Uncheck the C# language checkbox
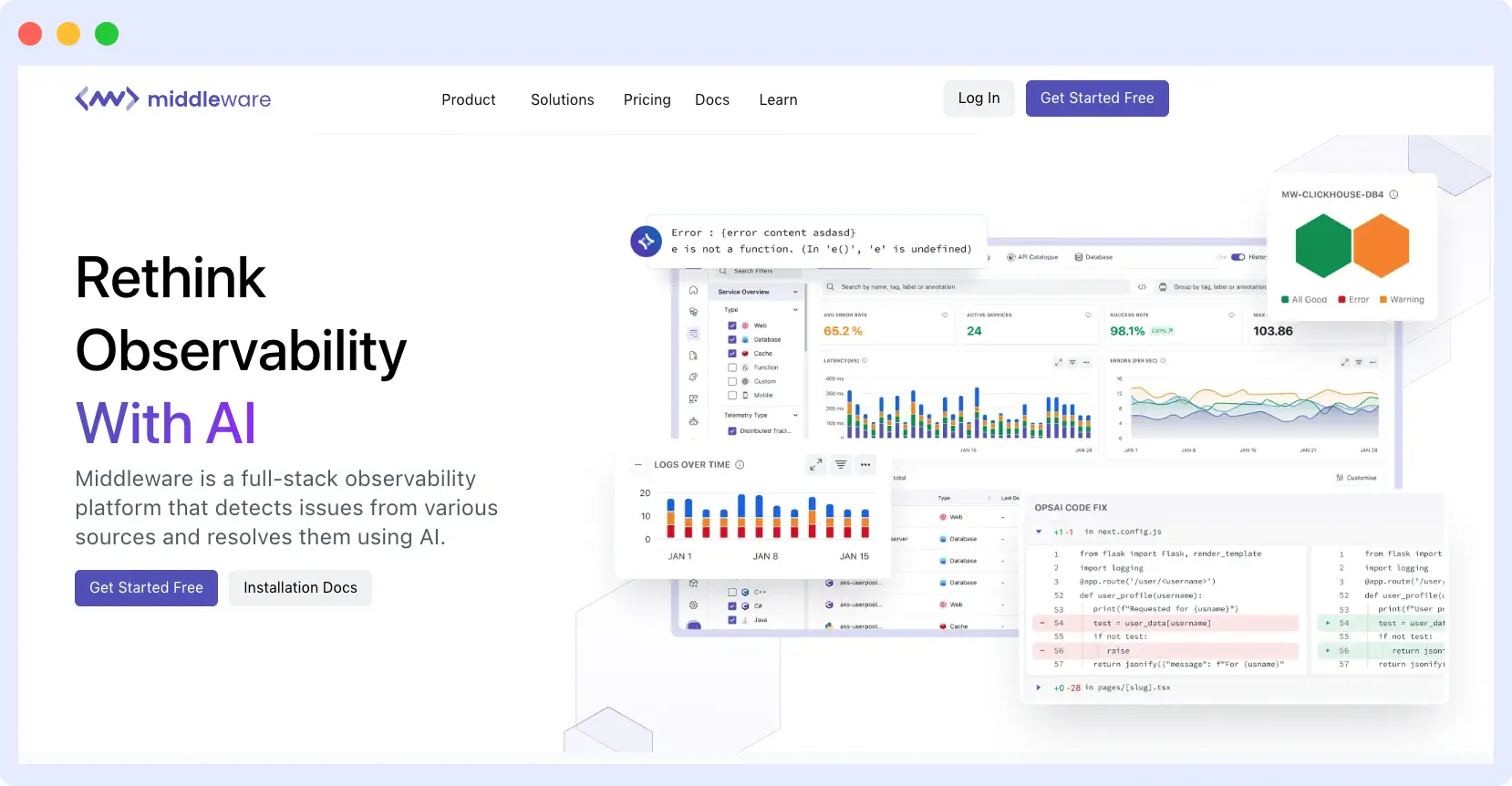This screenshot has height=786, width=1512. coord(732,605)
